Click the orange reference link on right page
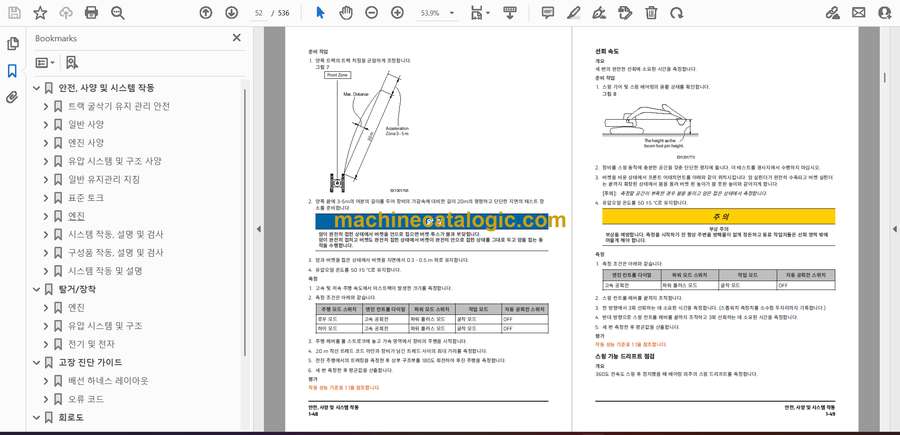Screen dimensions: 900x435 (x=631, y=344)
